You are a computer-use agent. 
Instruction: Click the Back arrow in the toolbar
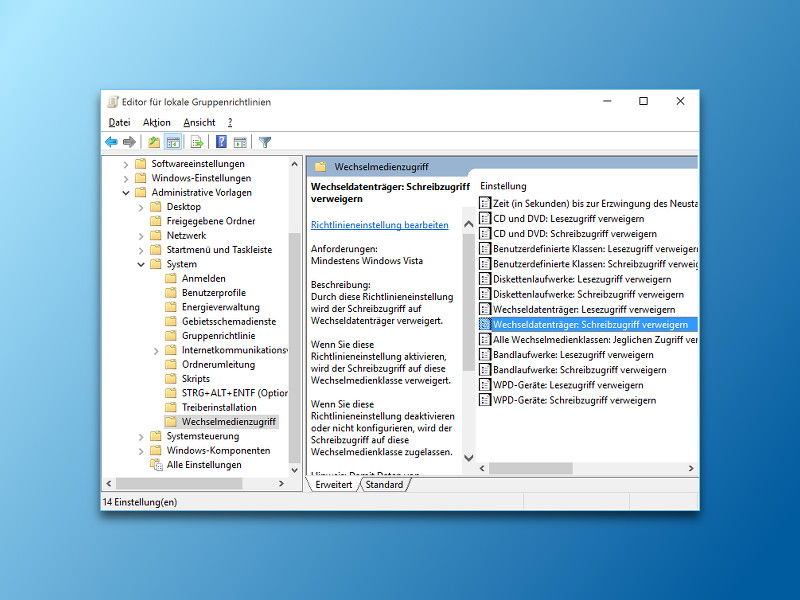pos(111,142)
